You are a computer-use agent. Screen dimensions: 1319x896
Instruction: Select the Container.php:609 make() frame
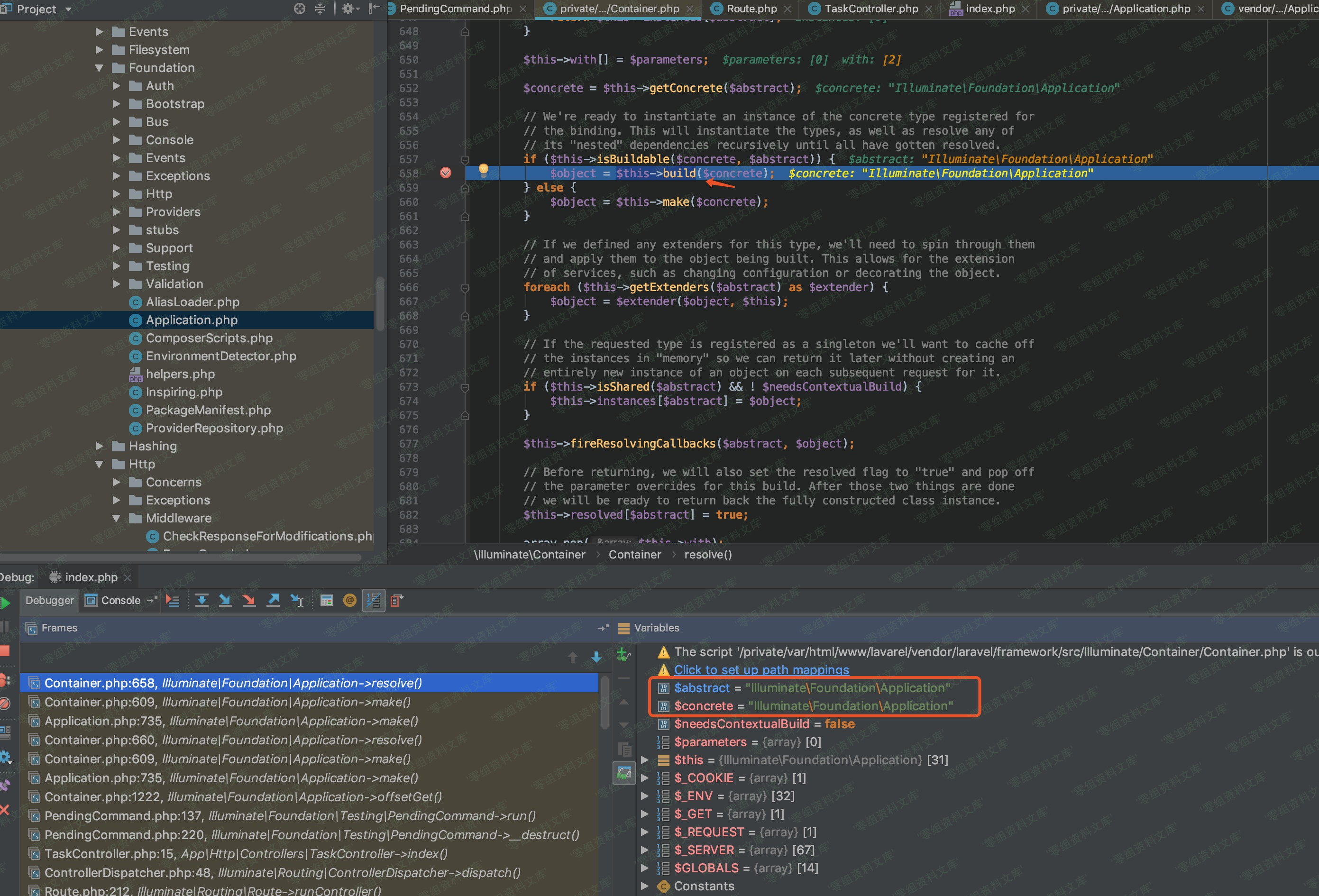point(227,702)
